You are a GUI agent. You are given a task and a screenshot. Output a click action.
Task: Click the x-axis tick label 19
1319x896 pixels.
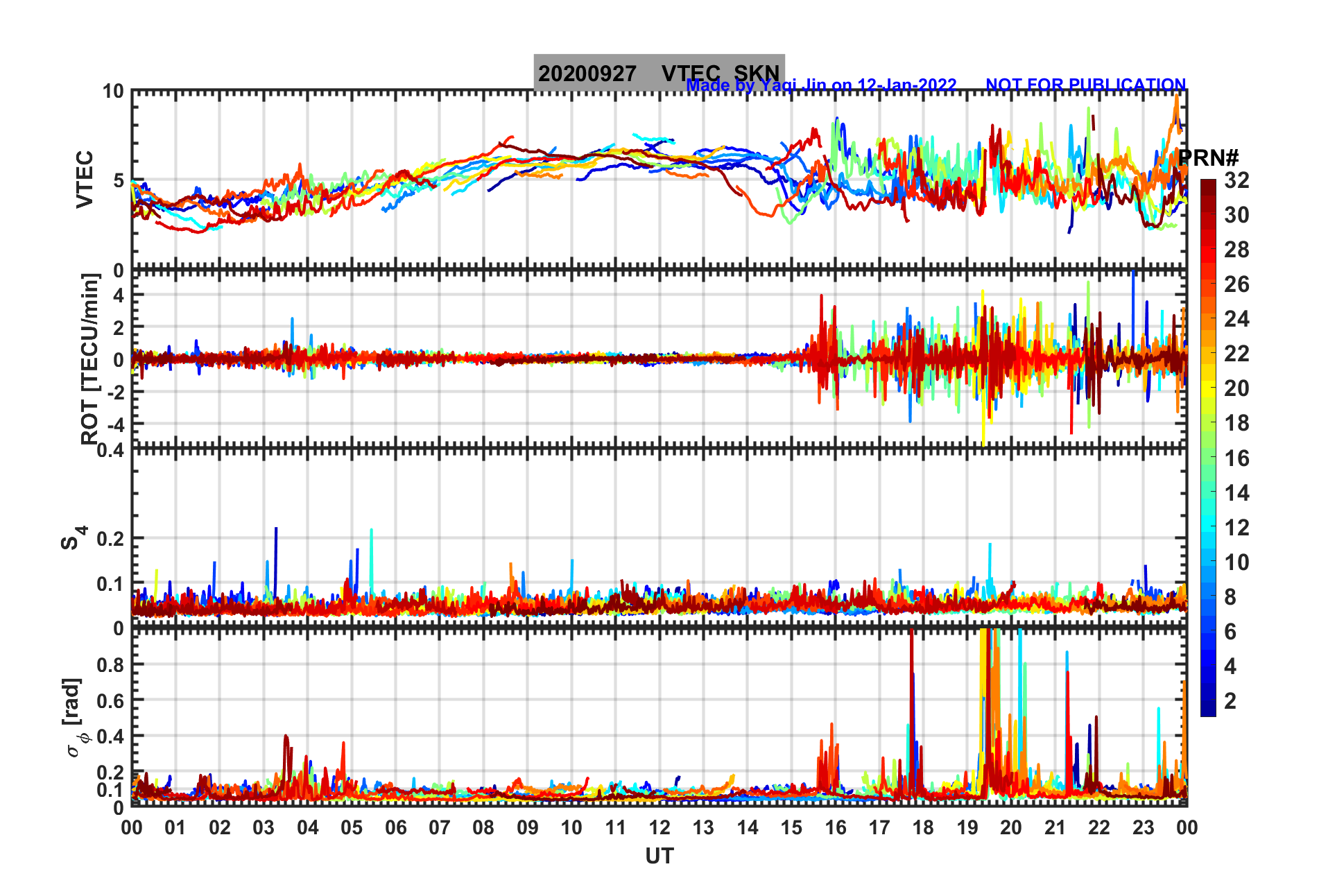click(967, 827)
